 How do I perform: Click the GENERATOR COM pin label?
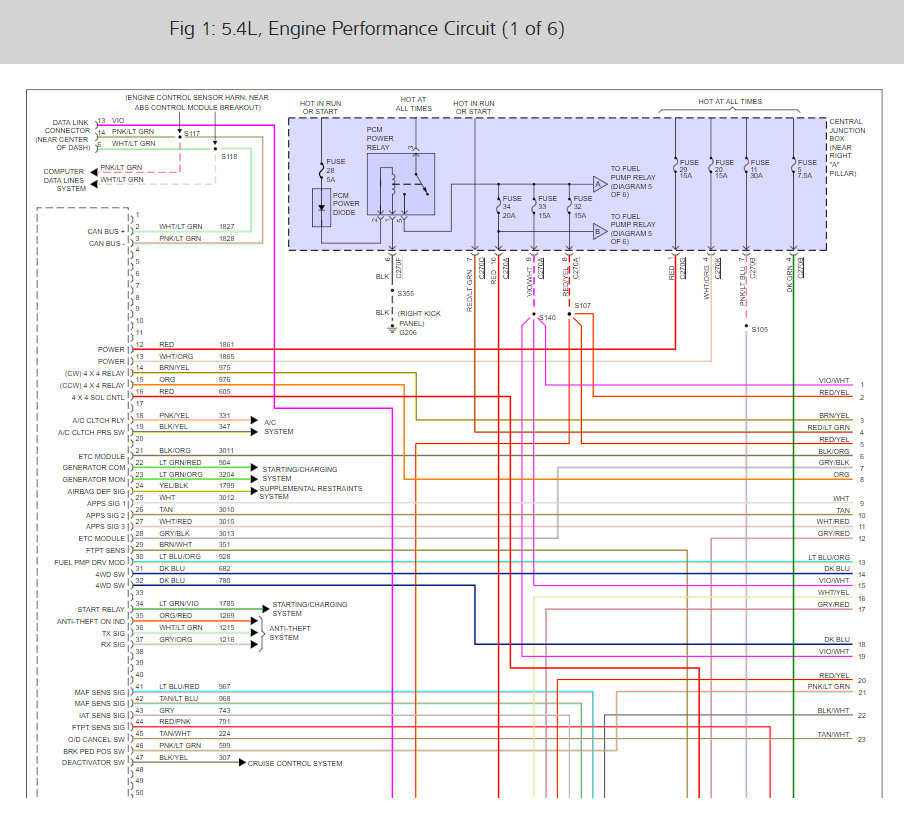pos(93,467)
